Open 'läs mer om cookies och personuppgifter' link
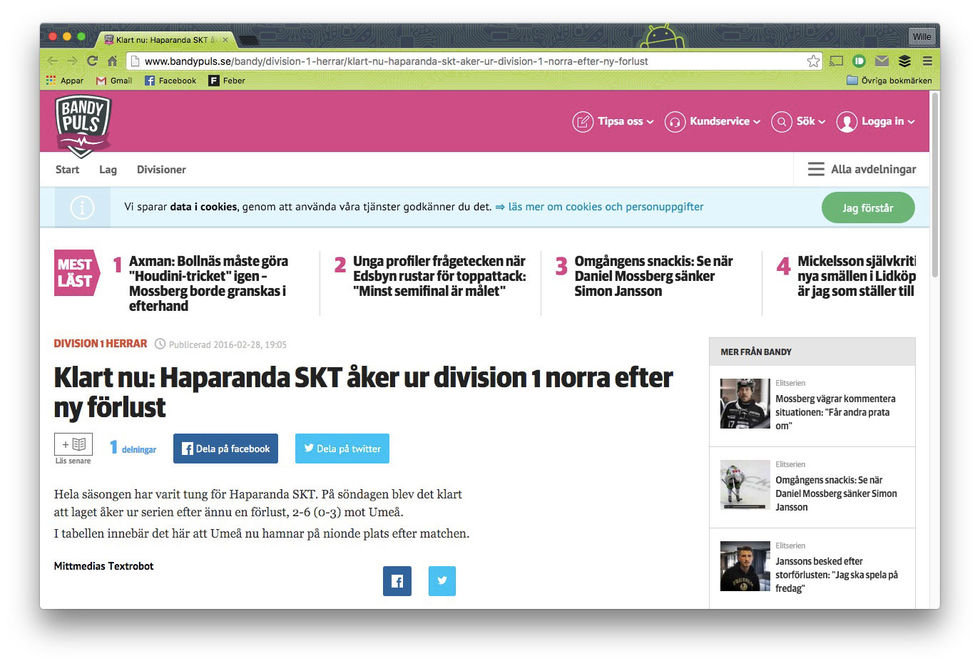980x666 pixels. (605, 207)
